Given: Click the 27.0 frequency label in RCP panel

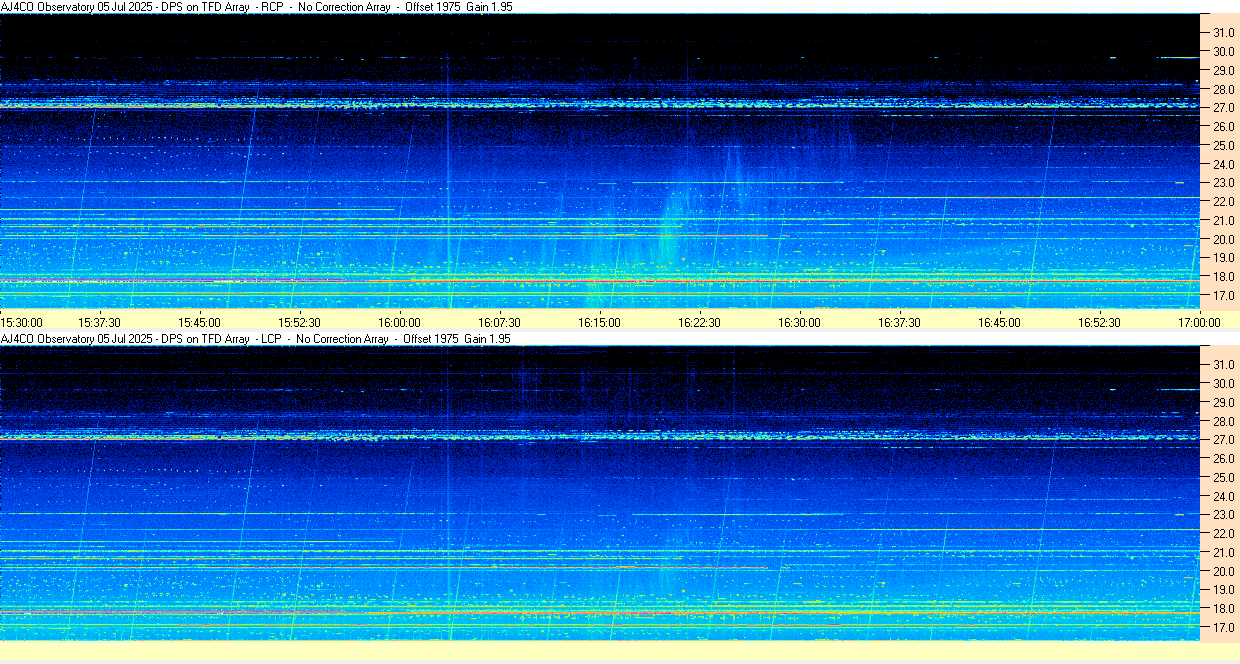Looking at the screenshot, I should pos(1224,108).
